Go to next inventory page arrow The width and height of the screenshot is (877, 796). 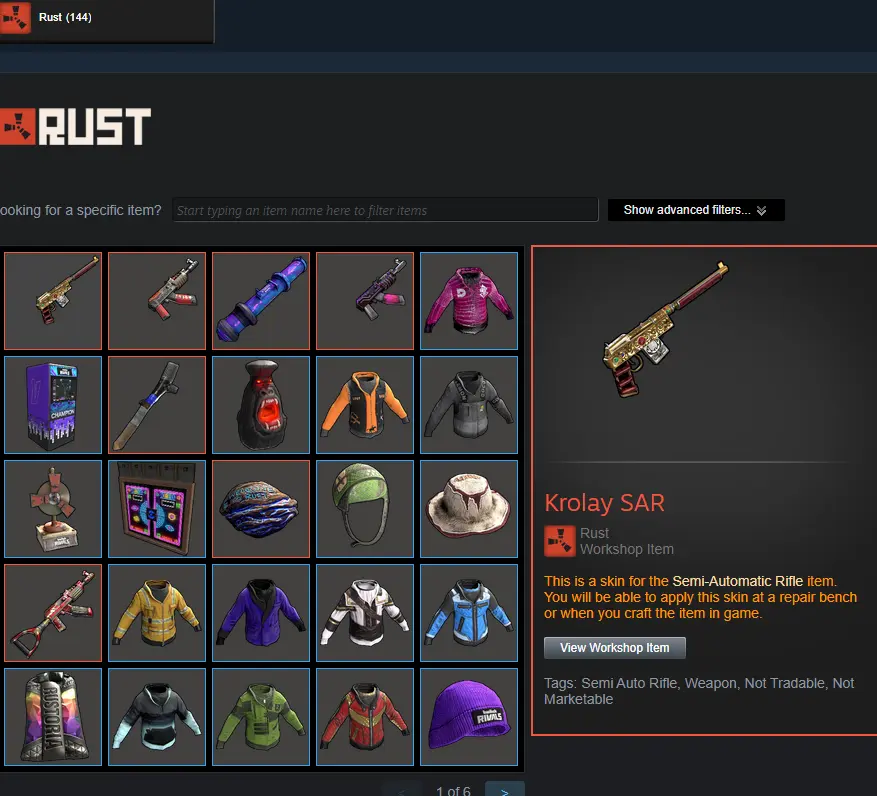point(504,790)
